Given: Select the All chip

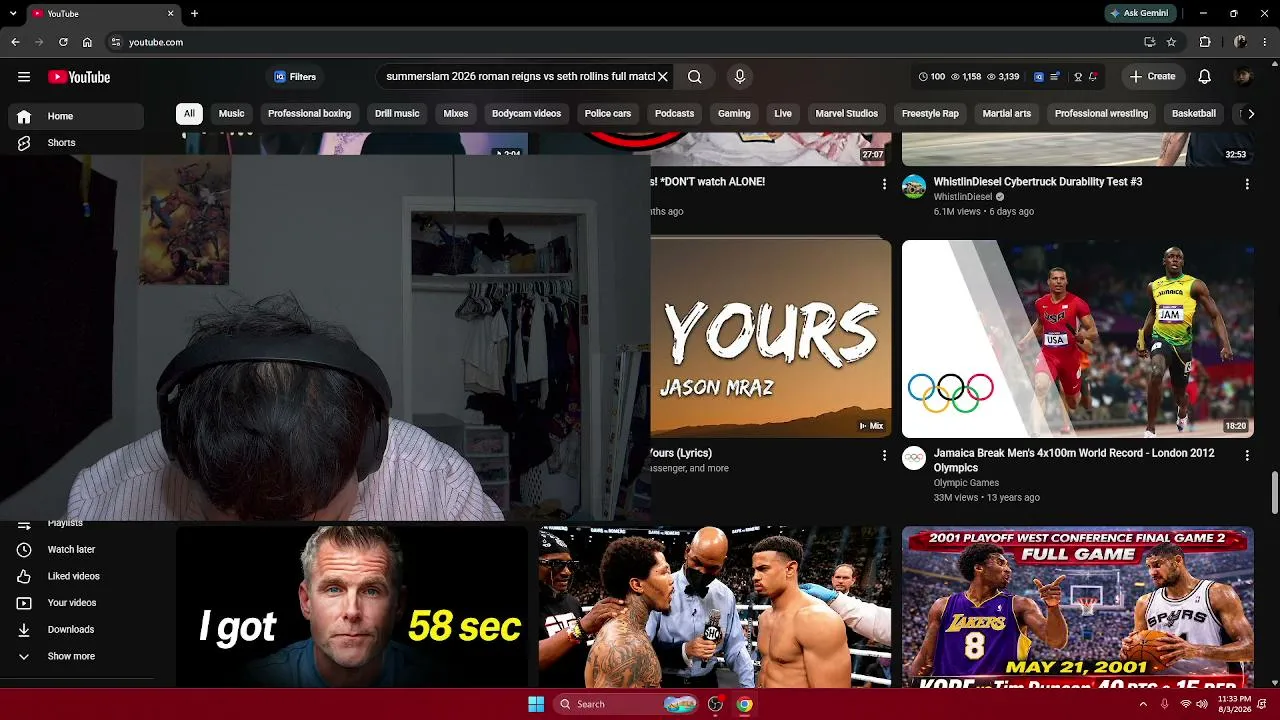Looking at the screenshot, I should 189,114.
